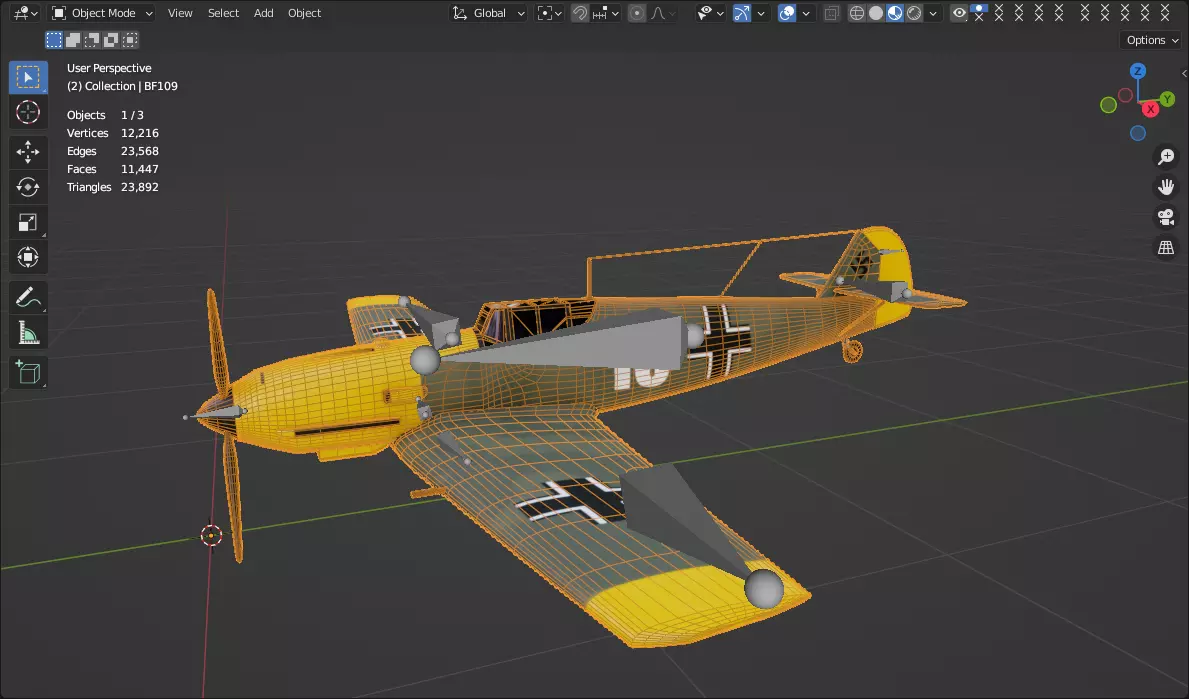Viewport: 1189px width, 699px height.
Task: Click the Triangles count 23,892
Action: click(x=140, y=187)
